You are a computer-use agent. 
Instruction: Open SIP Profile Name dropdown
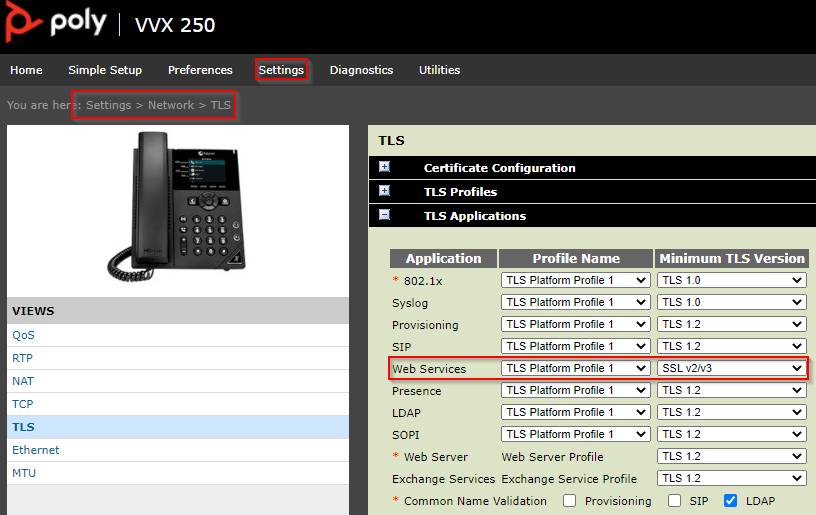click(575, 347)
